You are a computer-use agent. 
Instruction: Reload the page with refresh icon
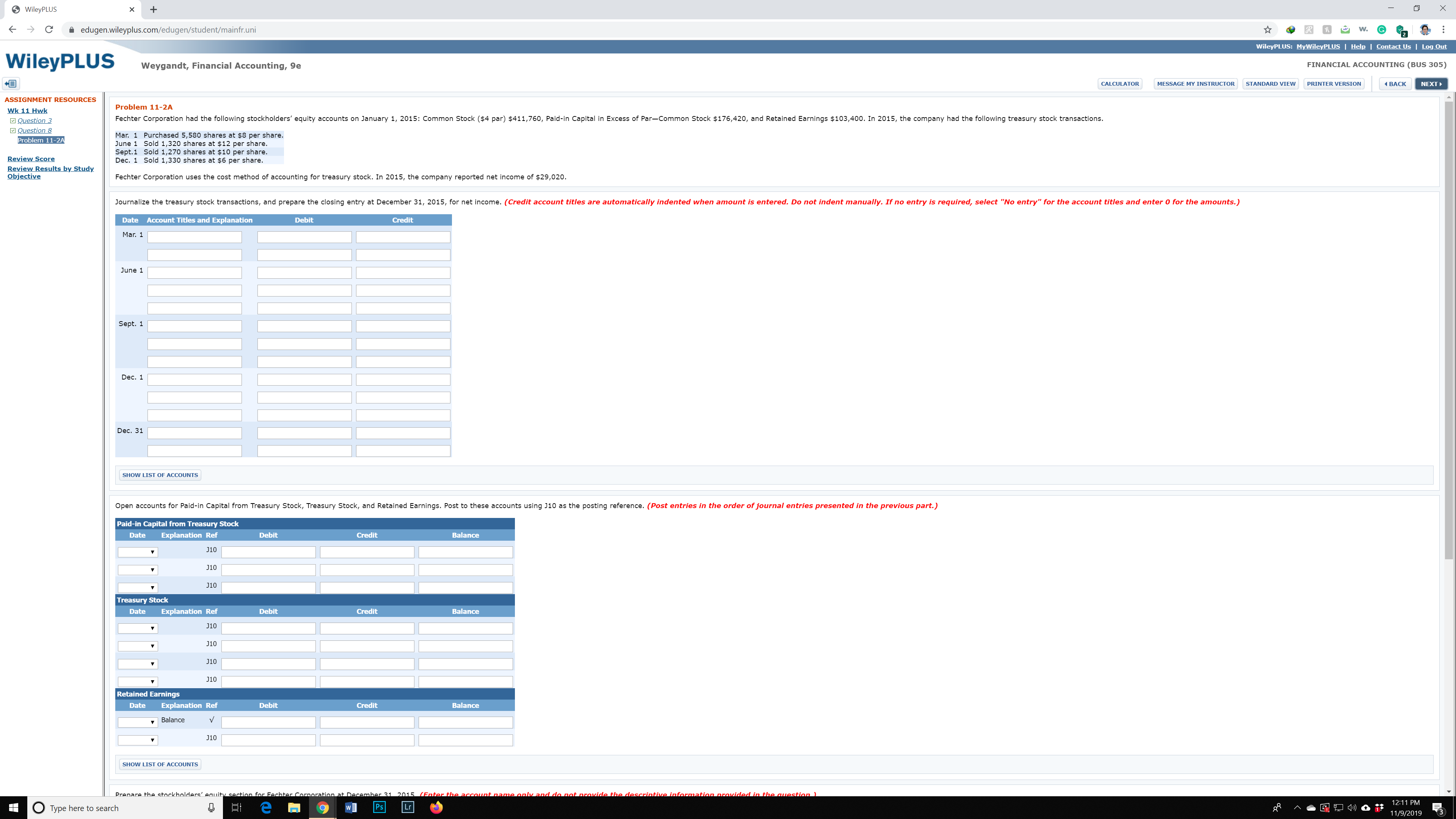(x=49, y=30)
